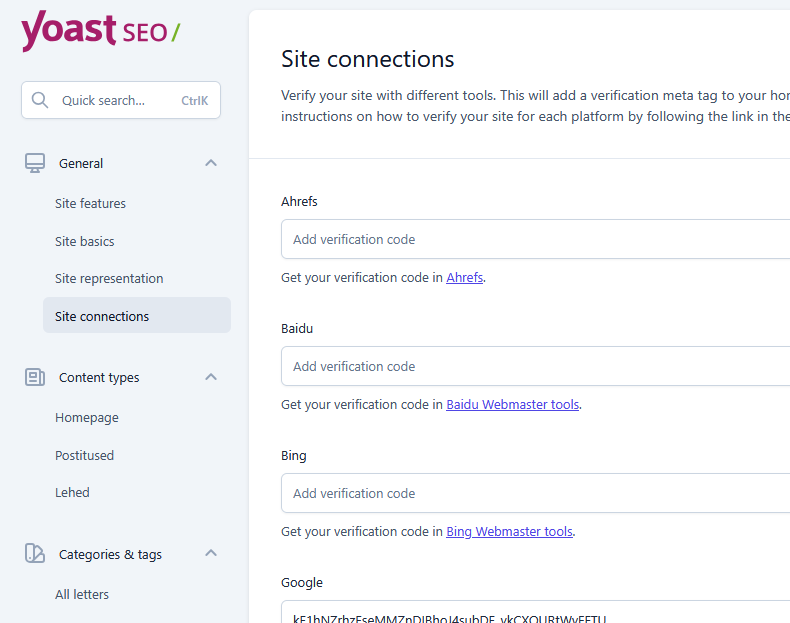
Task: Collapse the Content types section chevron
Action: 211,377
